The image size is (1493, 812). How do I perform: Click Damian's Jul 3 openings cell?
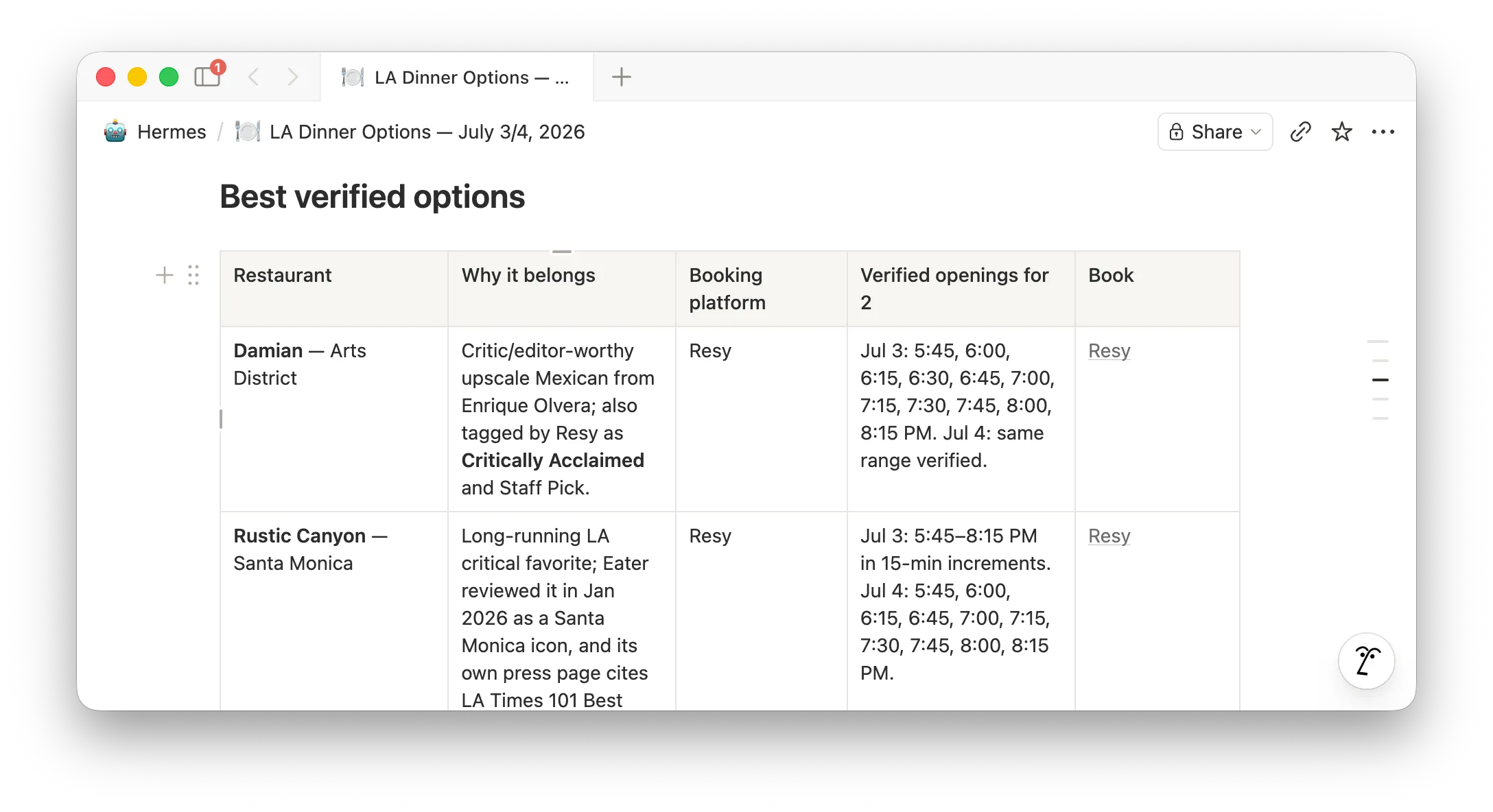point(961,419)
